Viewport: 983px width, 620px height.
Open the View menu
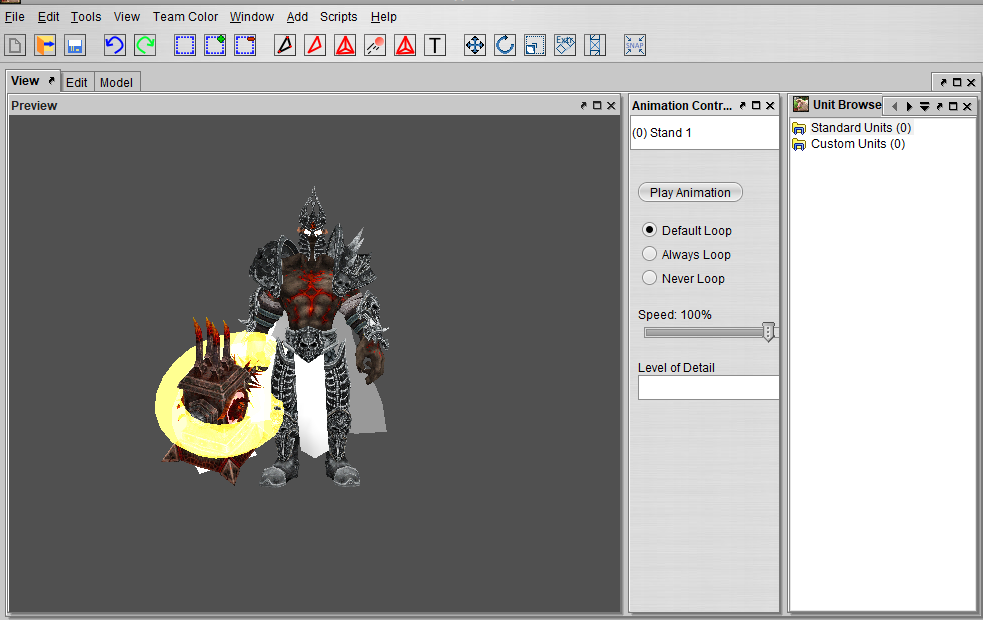point(127,17)
